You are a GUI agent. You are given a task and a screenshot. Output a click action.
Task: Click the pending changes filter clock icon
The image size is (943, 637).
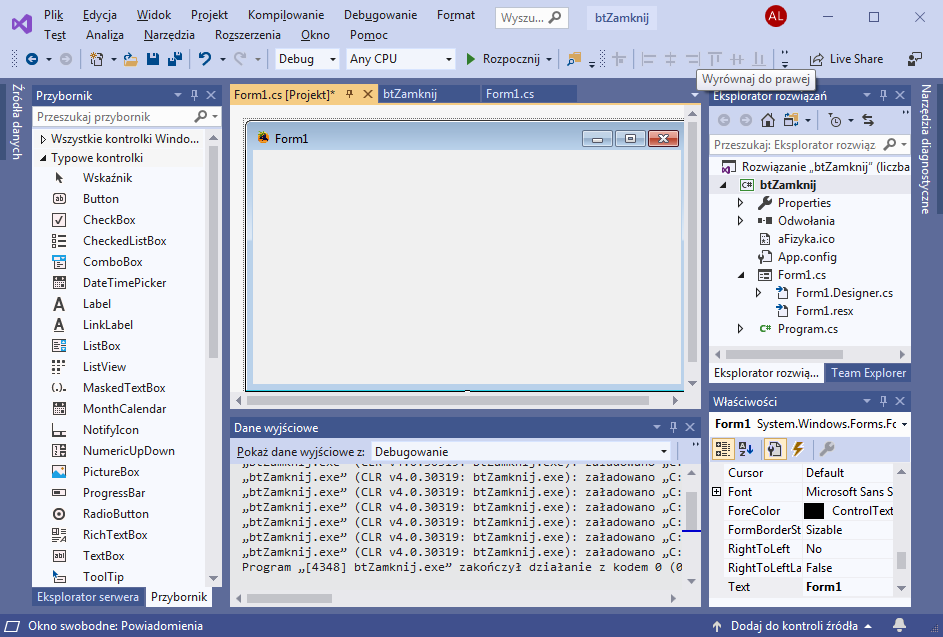tap(835, 120)
